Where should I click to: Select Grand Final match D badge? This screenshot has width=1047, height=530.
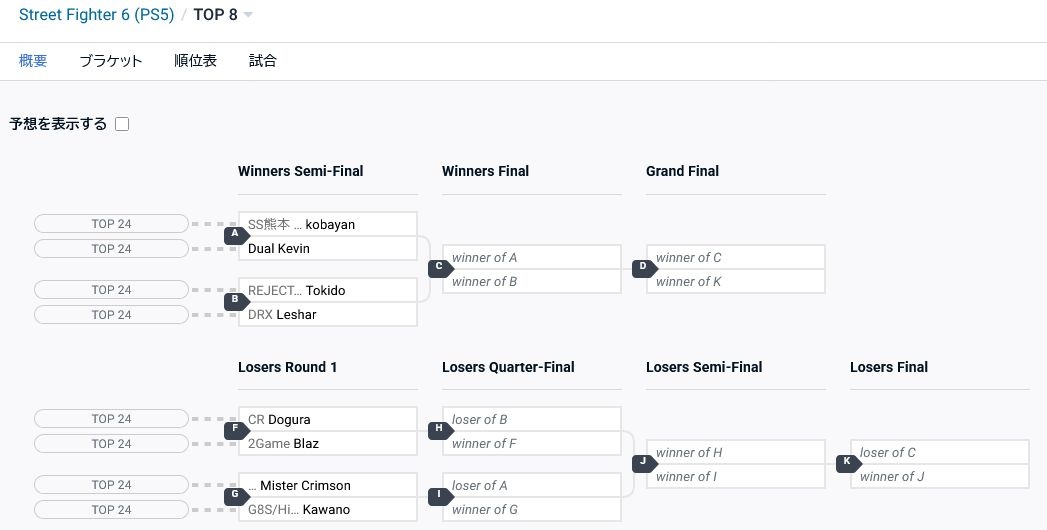pos(643,268)
